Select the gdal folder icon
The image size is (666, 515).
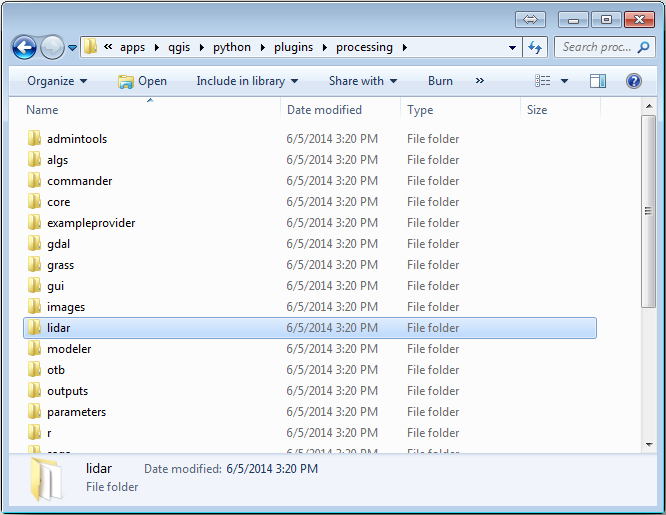click(34, 244)
